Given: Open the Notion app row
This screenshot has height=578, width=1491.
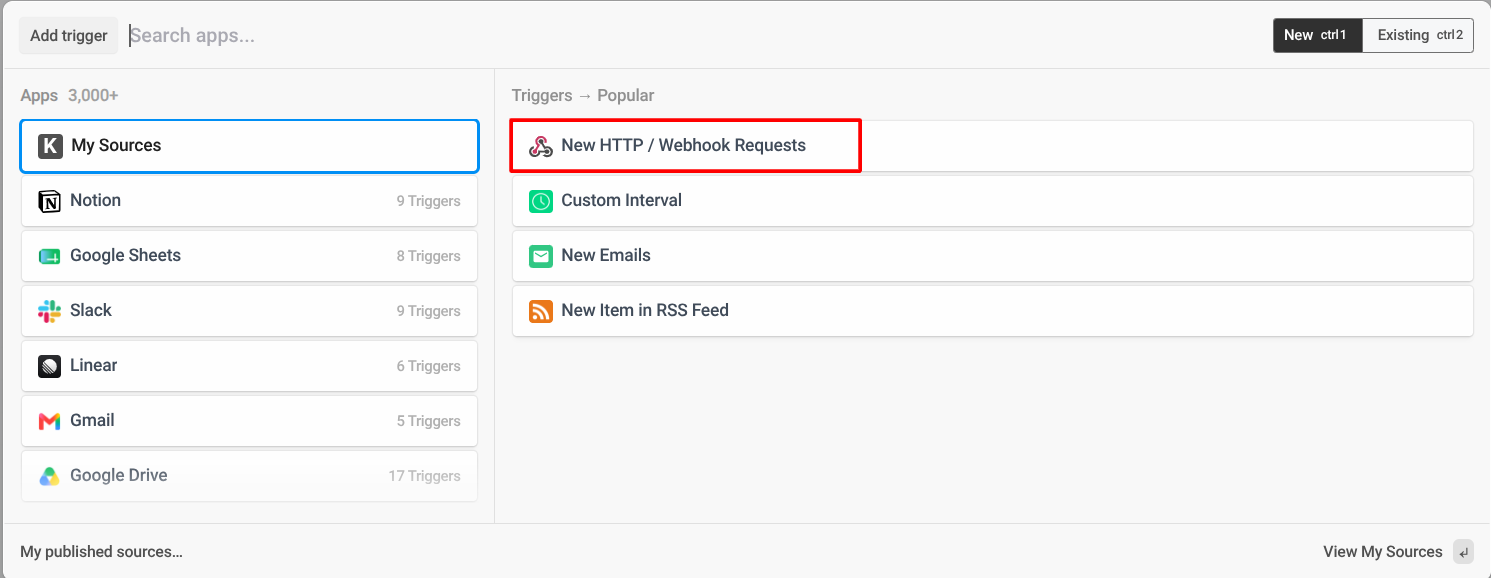Looking at the screenshot, I should (249, 201).
